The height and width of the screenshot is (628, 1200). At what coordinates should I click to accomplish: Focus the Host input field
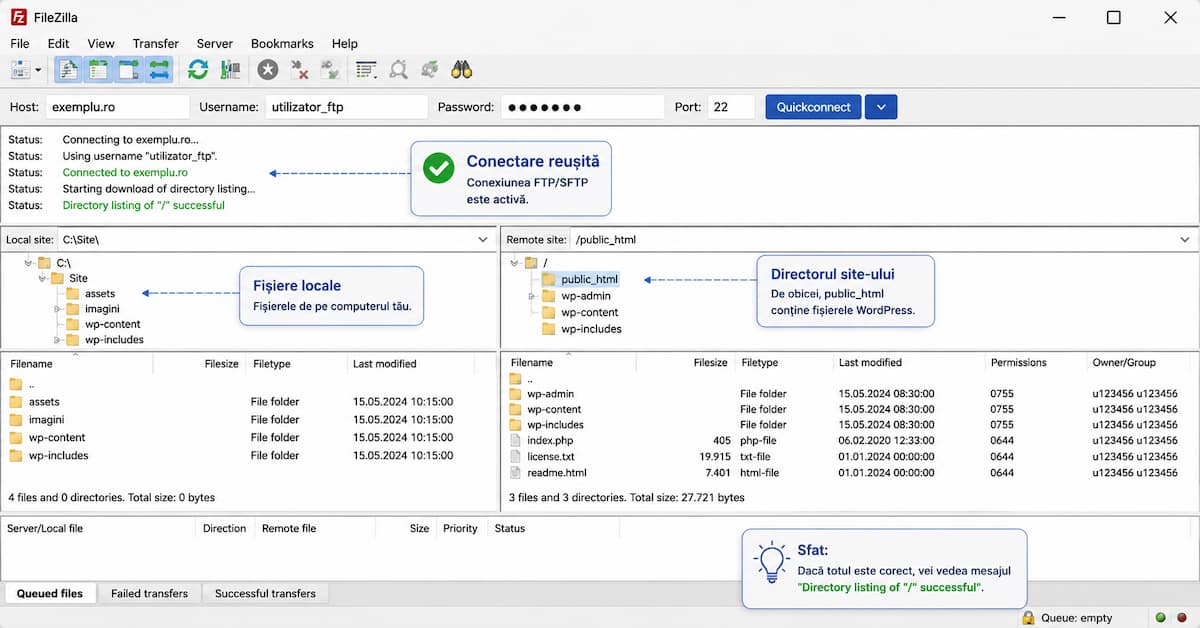click(x=117, y=107)
